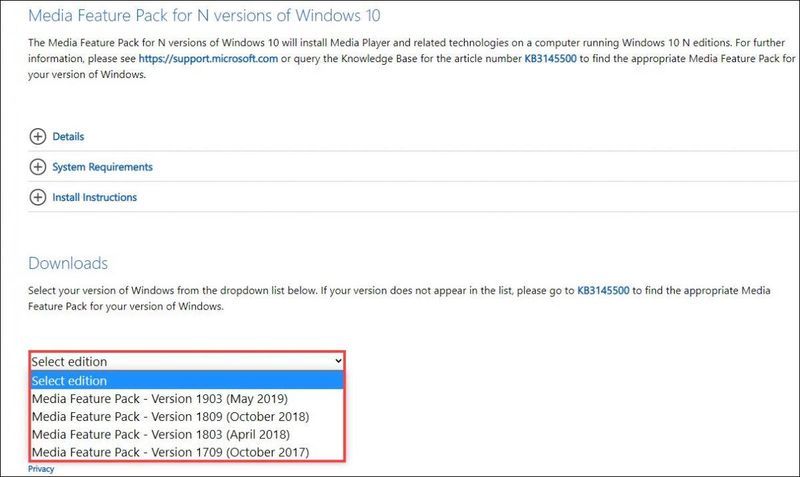800x477 pixels.
Task: Open the https://support.microsoft.com link
Action: click(x=208, y=59)
